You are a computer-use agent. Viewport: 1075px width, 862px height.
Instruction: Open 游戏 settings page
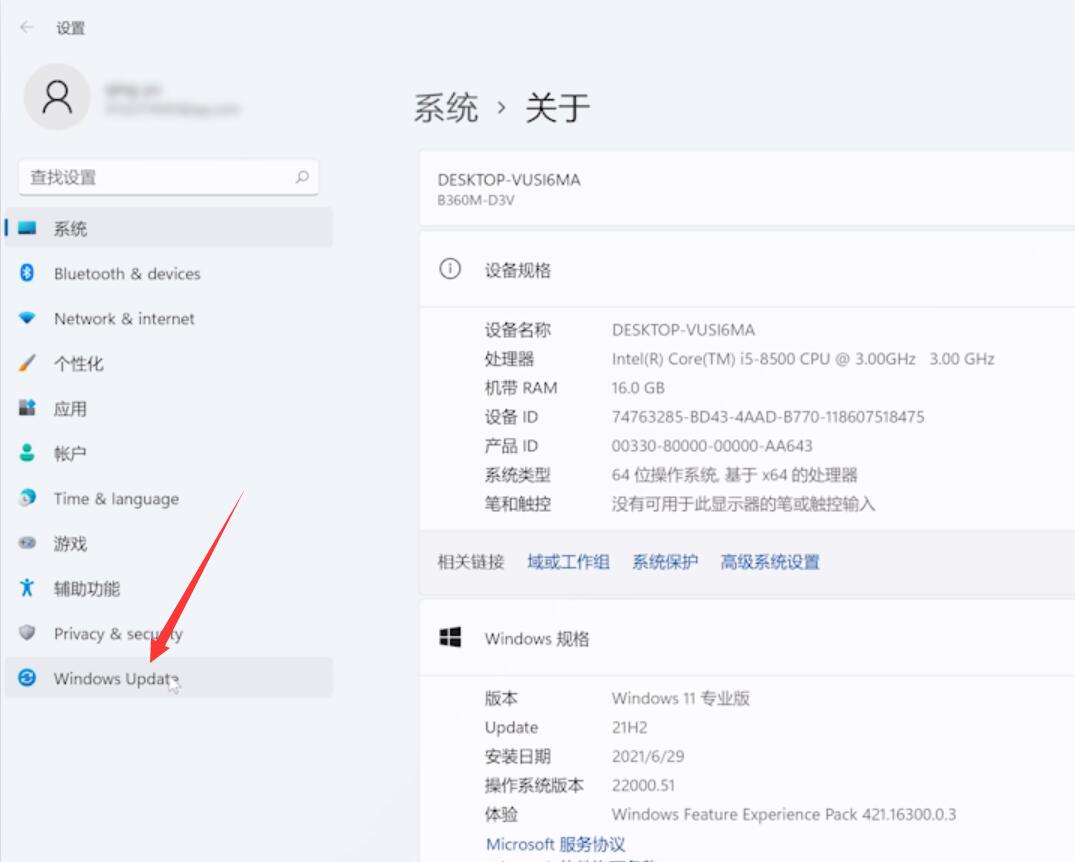169,543
